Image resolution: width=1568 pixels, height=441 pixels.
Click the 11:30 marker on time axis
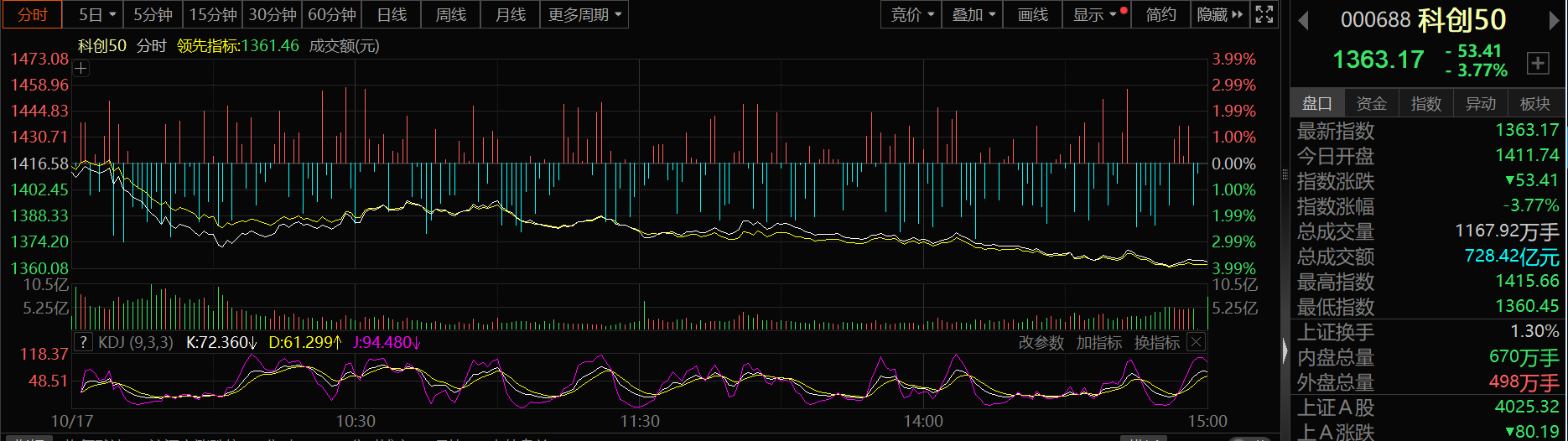click(x=640, y=421)
